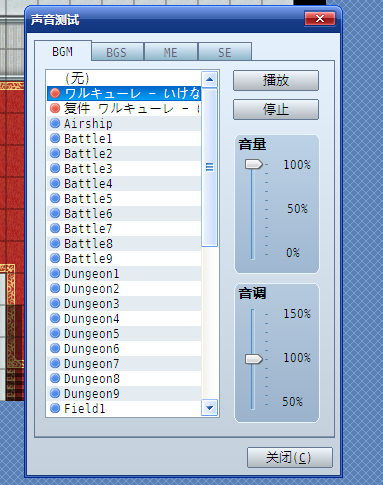
Task: Select Battle6 in the list
Action: coord(124,213)
